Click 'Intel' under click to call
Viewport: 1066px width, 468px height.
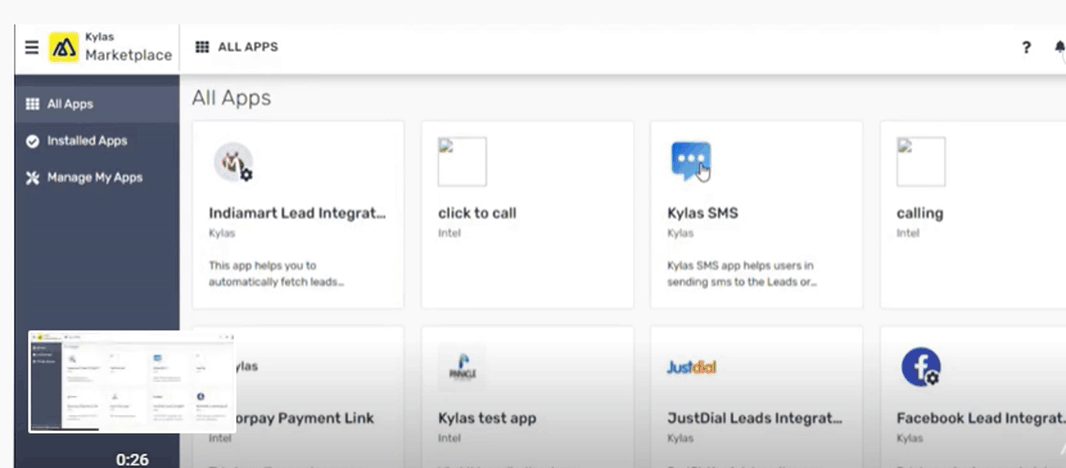449,233
